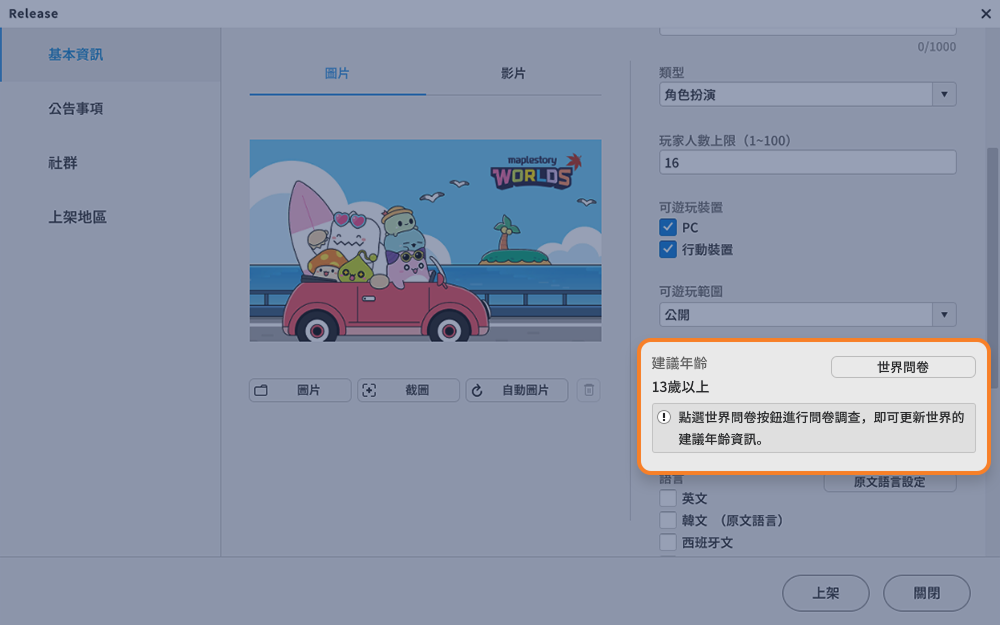
Task: Click the folder icon on 圖片 button
Action: point(261,390)
